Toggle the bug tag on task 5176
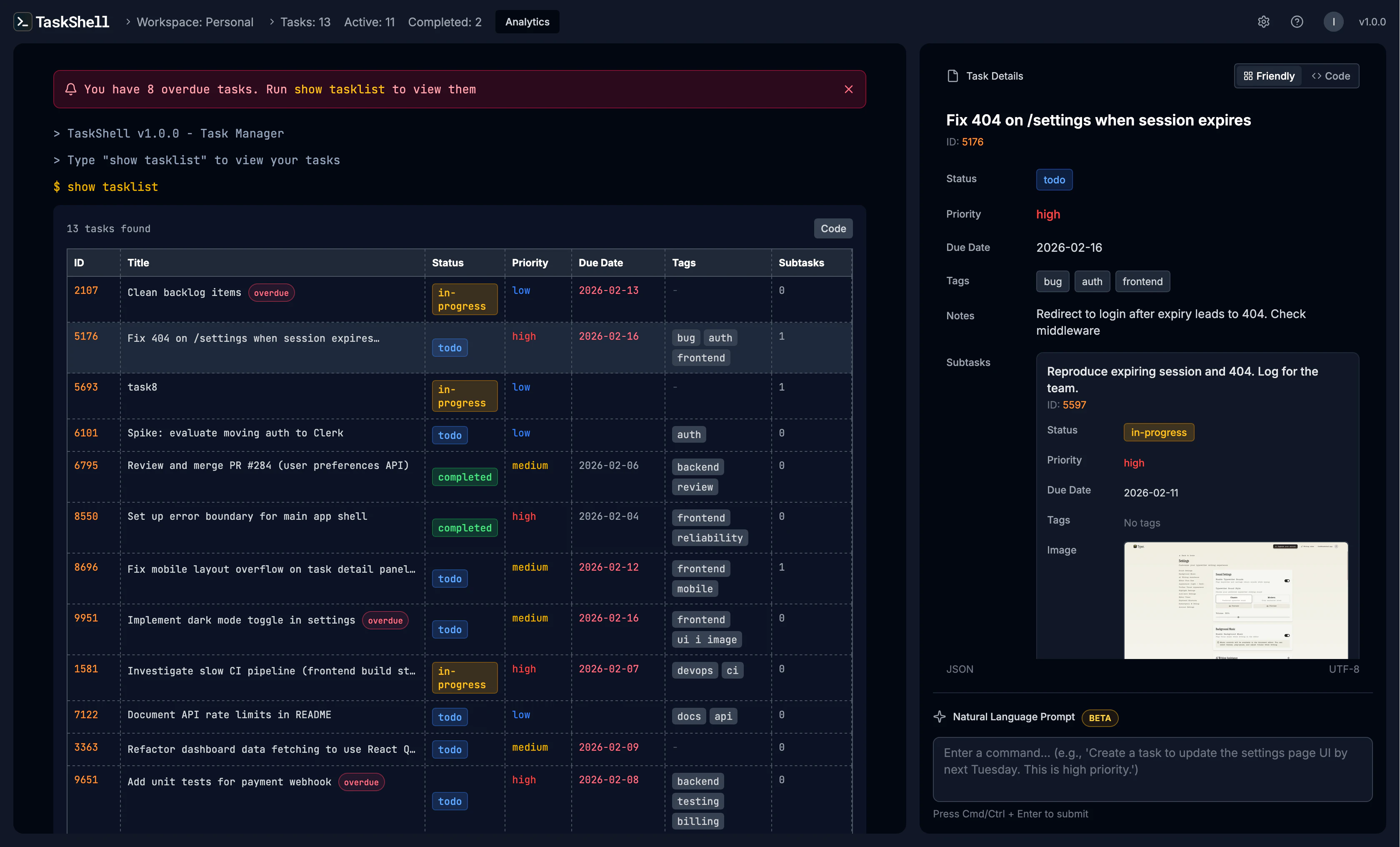This screenshot has height=847, width=1400. [686, 337]
